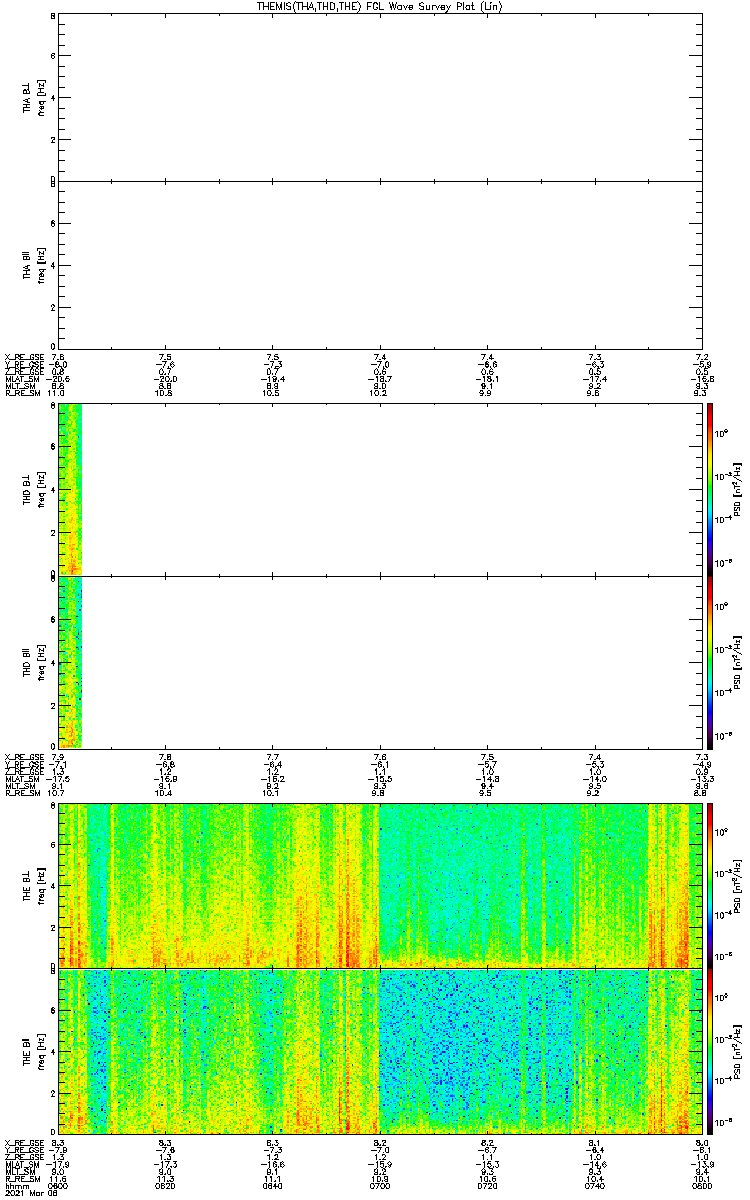Click the THE B-parallel spectrogram panel

point(380,1050)
